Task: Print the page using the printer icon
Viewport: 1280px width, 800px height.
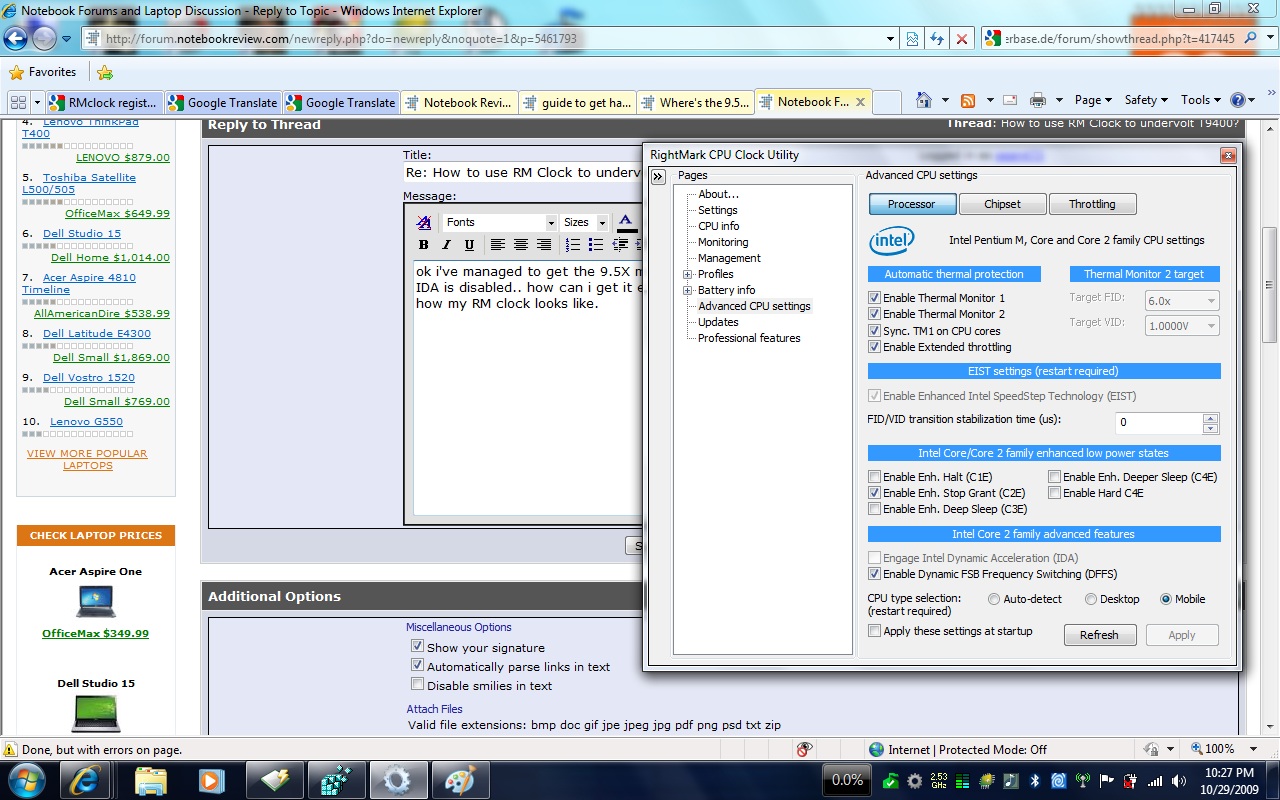Action: click(x=1038, y=100)
